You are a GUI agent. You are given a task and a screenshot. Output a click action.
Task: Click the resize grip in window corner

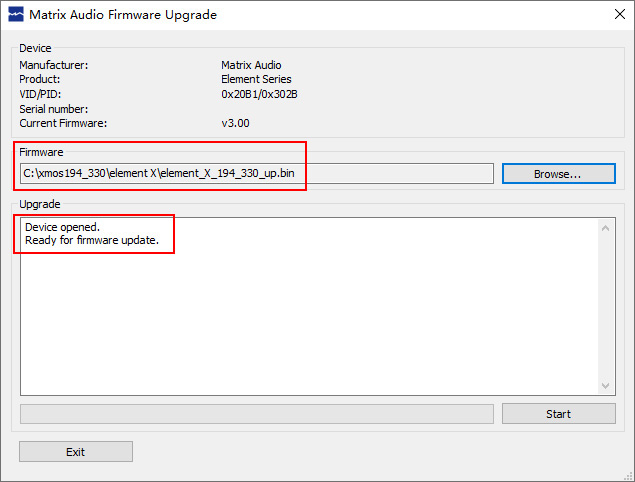click(629, 476)
